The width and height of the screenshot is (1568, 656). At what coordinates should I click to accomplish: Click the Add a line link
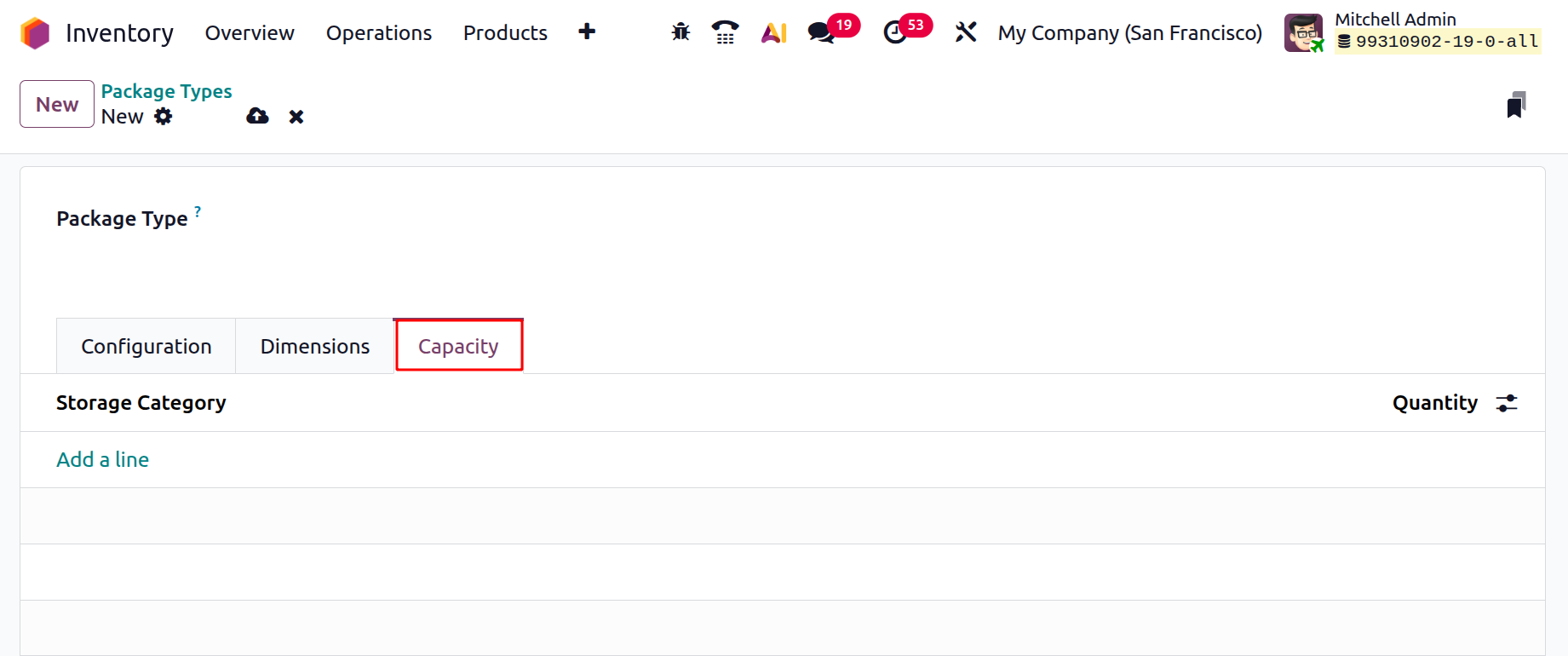pyautogui.click(x=102, y=460)
